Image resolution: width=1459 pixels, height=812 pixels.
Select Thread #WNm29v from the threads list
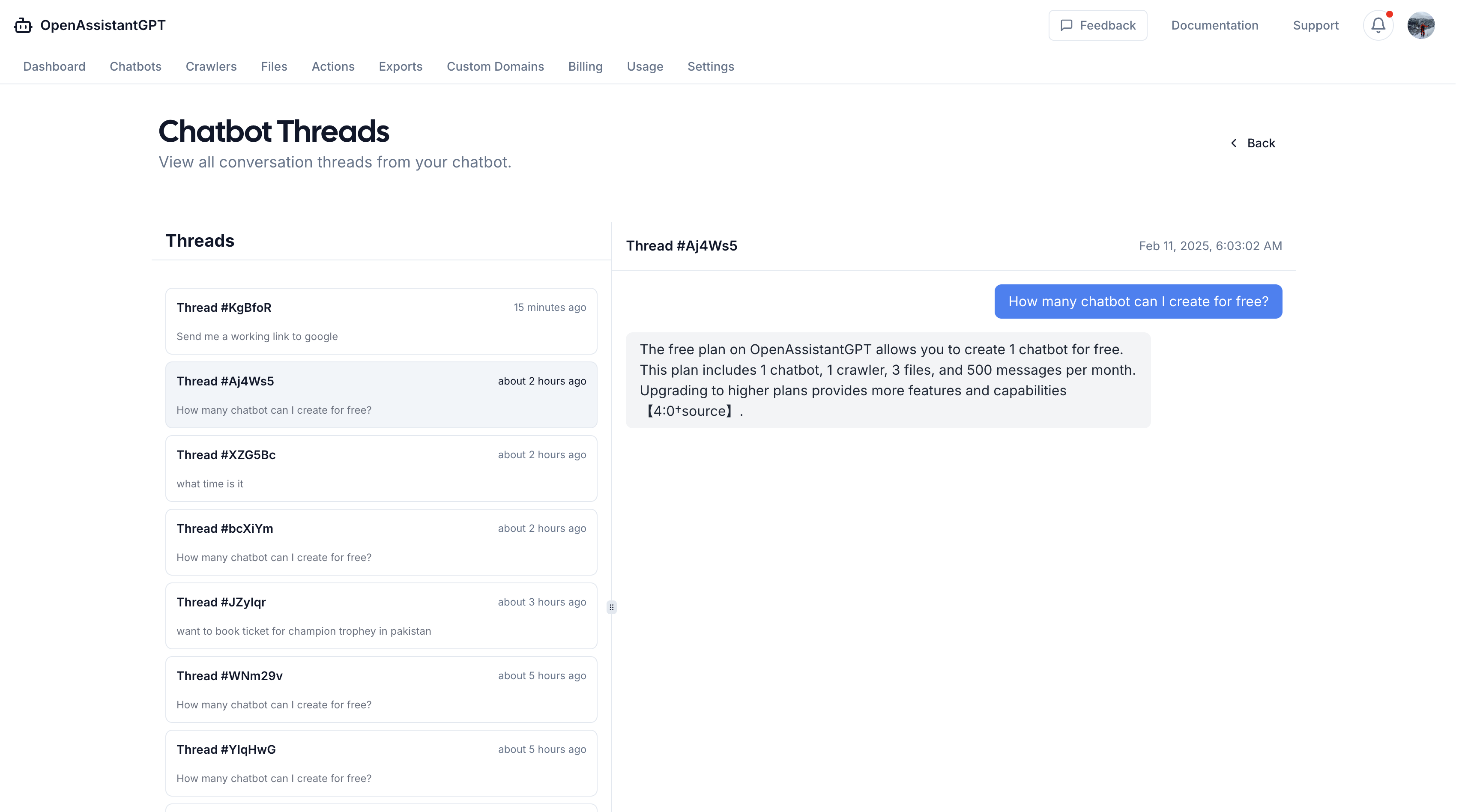pos(381,689)
